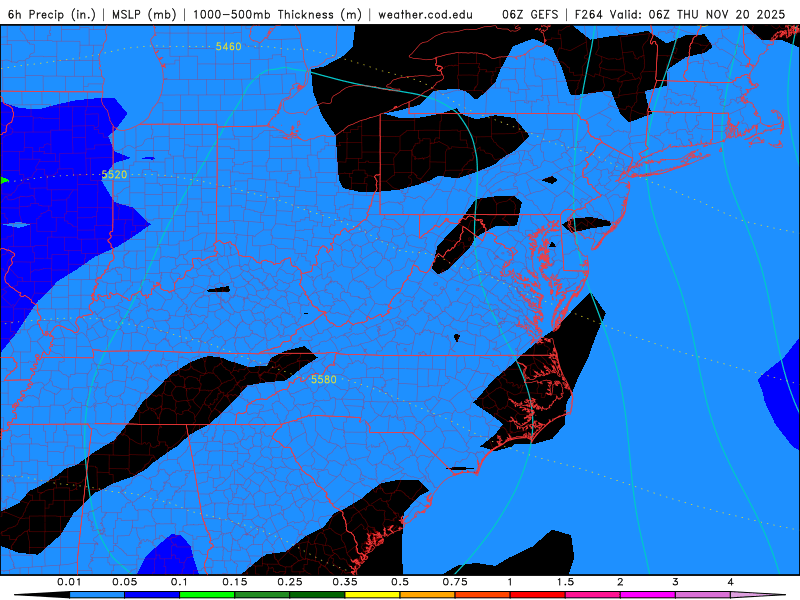Viewport: 800px width, 600px height.
Task: Select color bar segment between 2 and 3
Action: coord(648,595)
